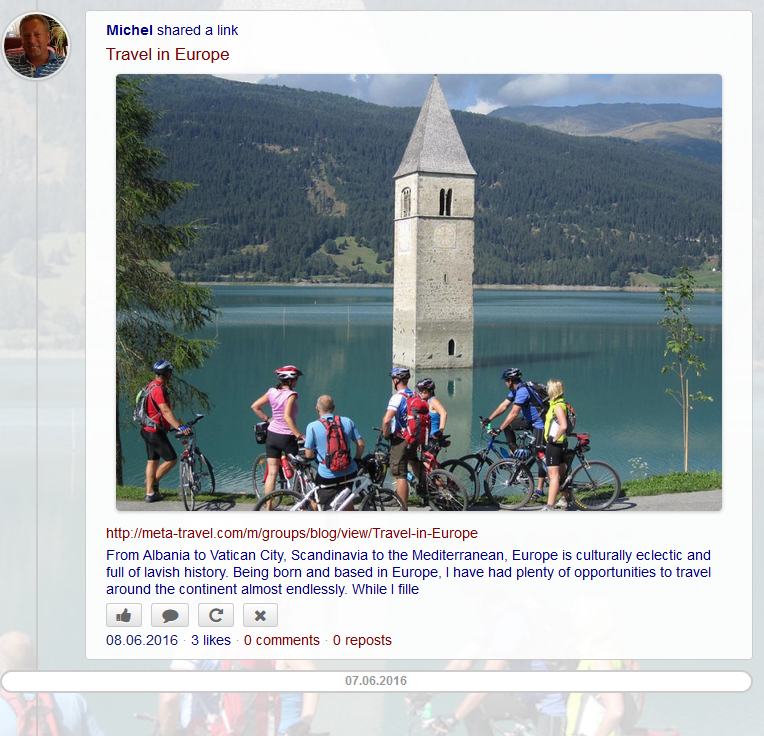Open the Travel in Europe post title
Image resolution: width=764 pixels, height=736 pixels.
coord(168,54)
